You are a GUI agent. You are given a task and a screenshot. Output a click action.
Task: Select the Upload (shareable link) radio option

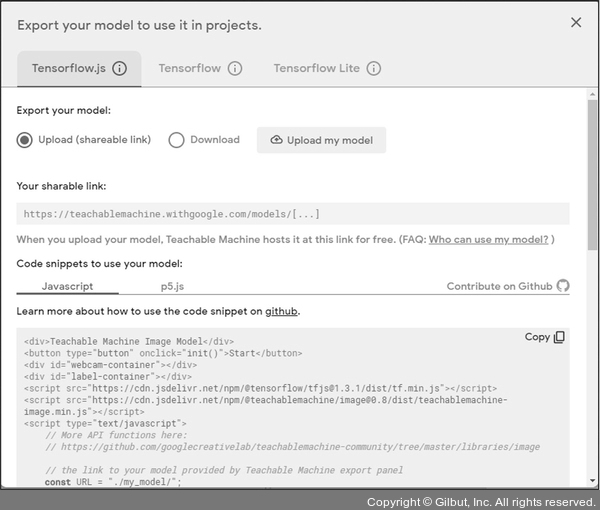[x=25, y=140]
